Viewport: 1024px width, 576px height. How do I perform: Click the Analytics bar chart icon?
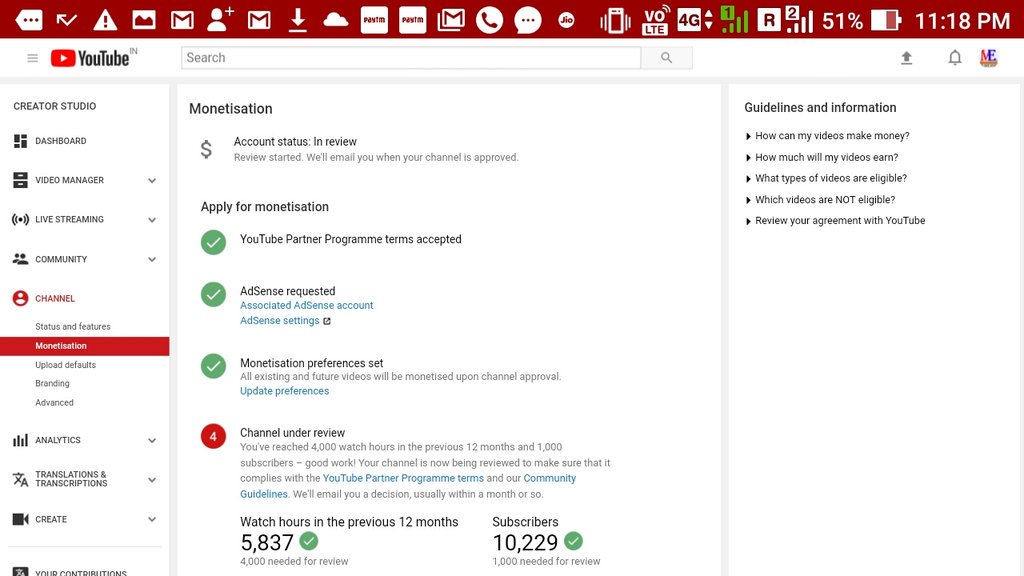(x=20, y=440)
